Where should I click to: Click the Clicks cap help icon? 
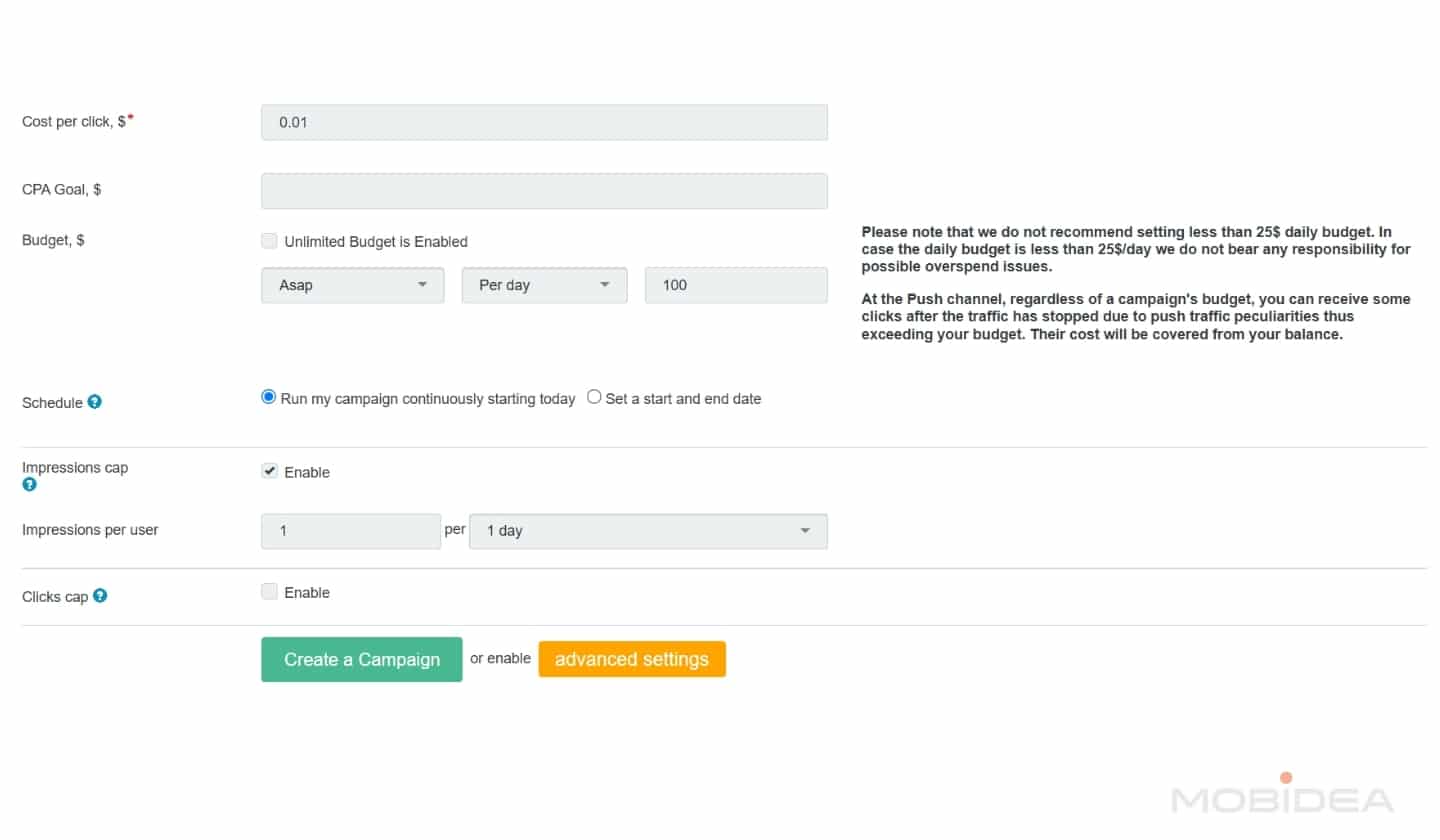(x=100, y=596)
